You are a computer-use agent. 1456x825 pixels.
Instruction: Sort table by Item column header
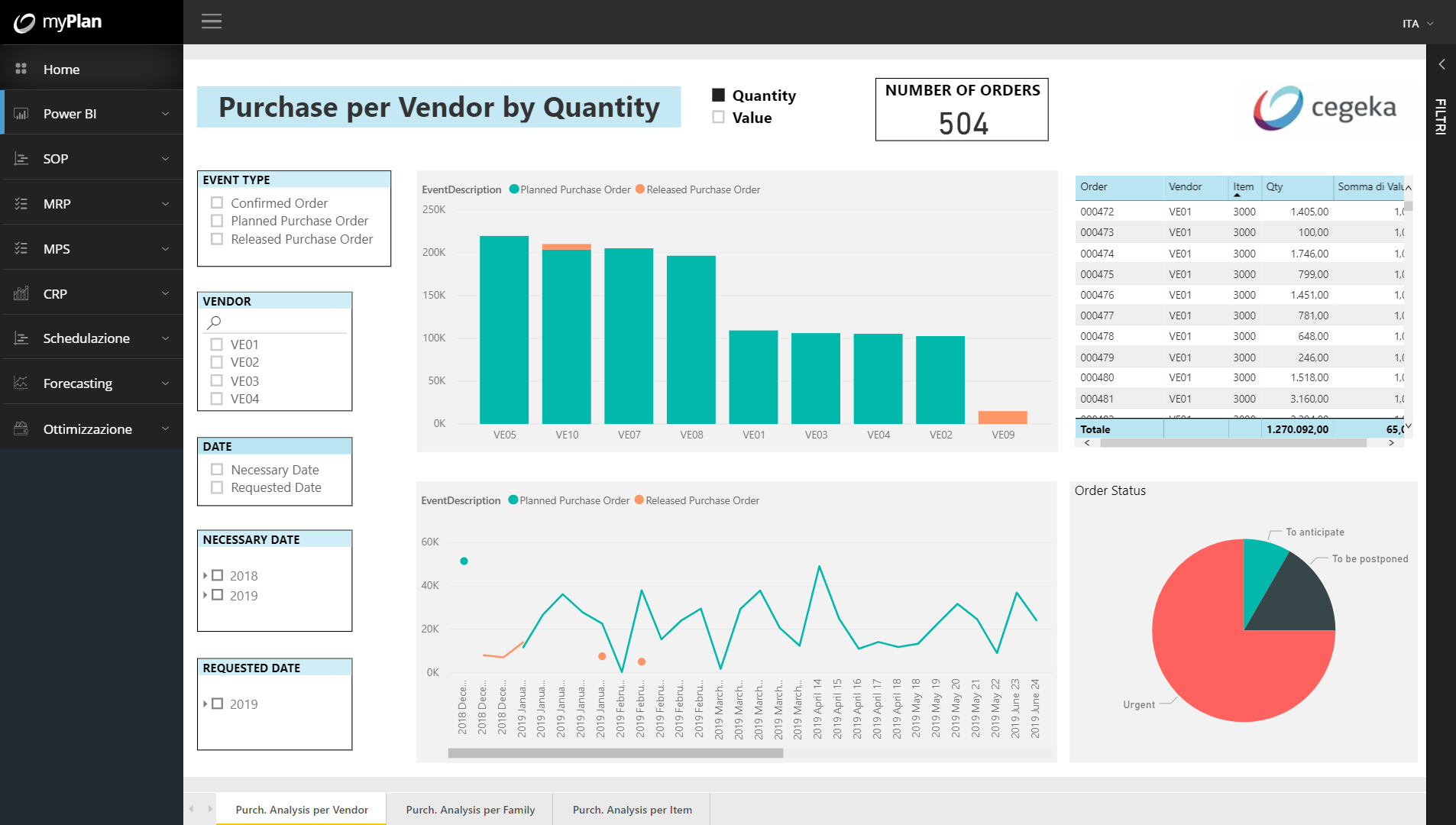[x=1243, y=186]
